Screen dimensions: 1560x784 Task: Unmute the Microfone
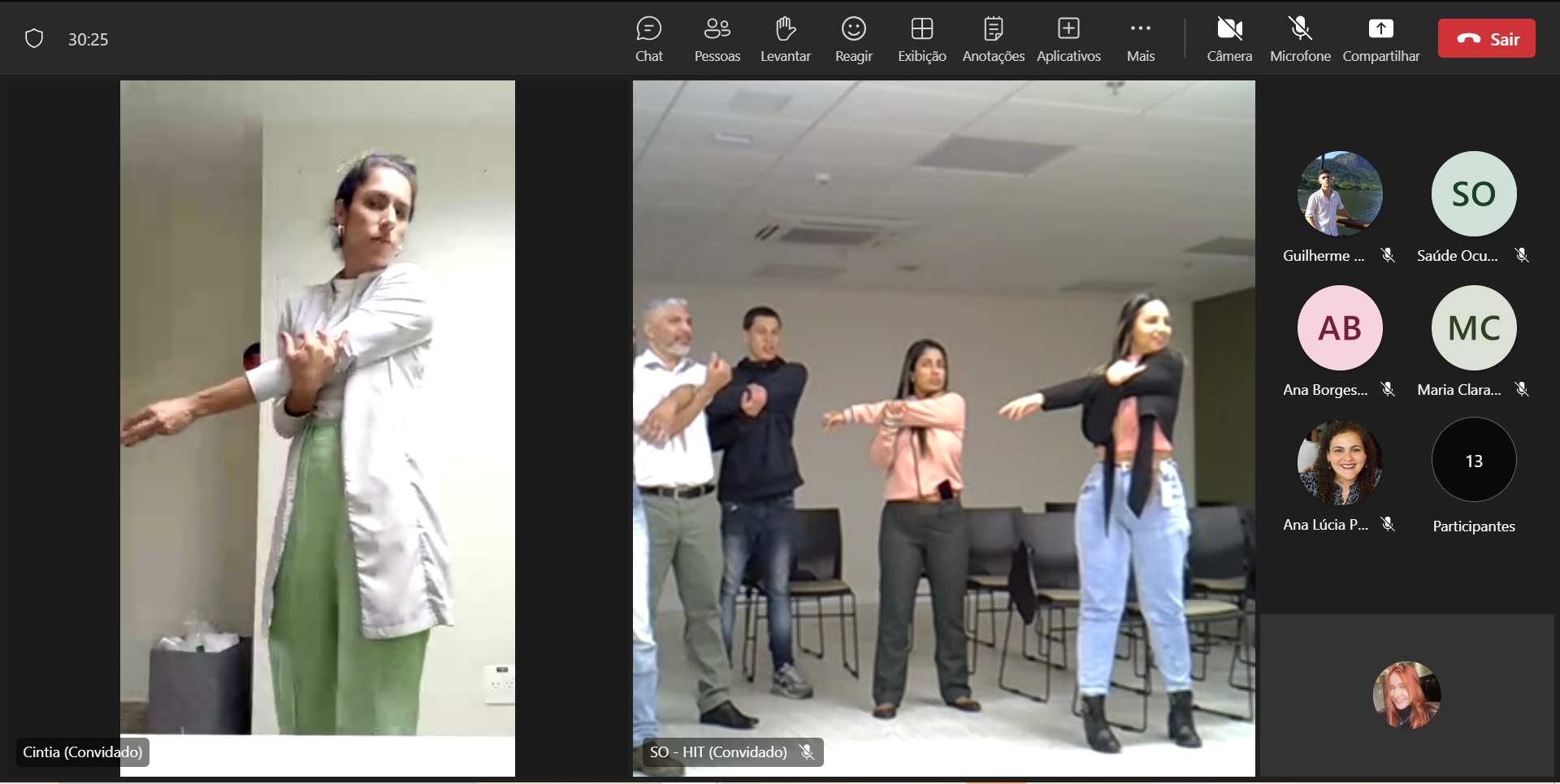[x=1300, y=39]
